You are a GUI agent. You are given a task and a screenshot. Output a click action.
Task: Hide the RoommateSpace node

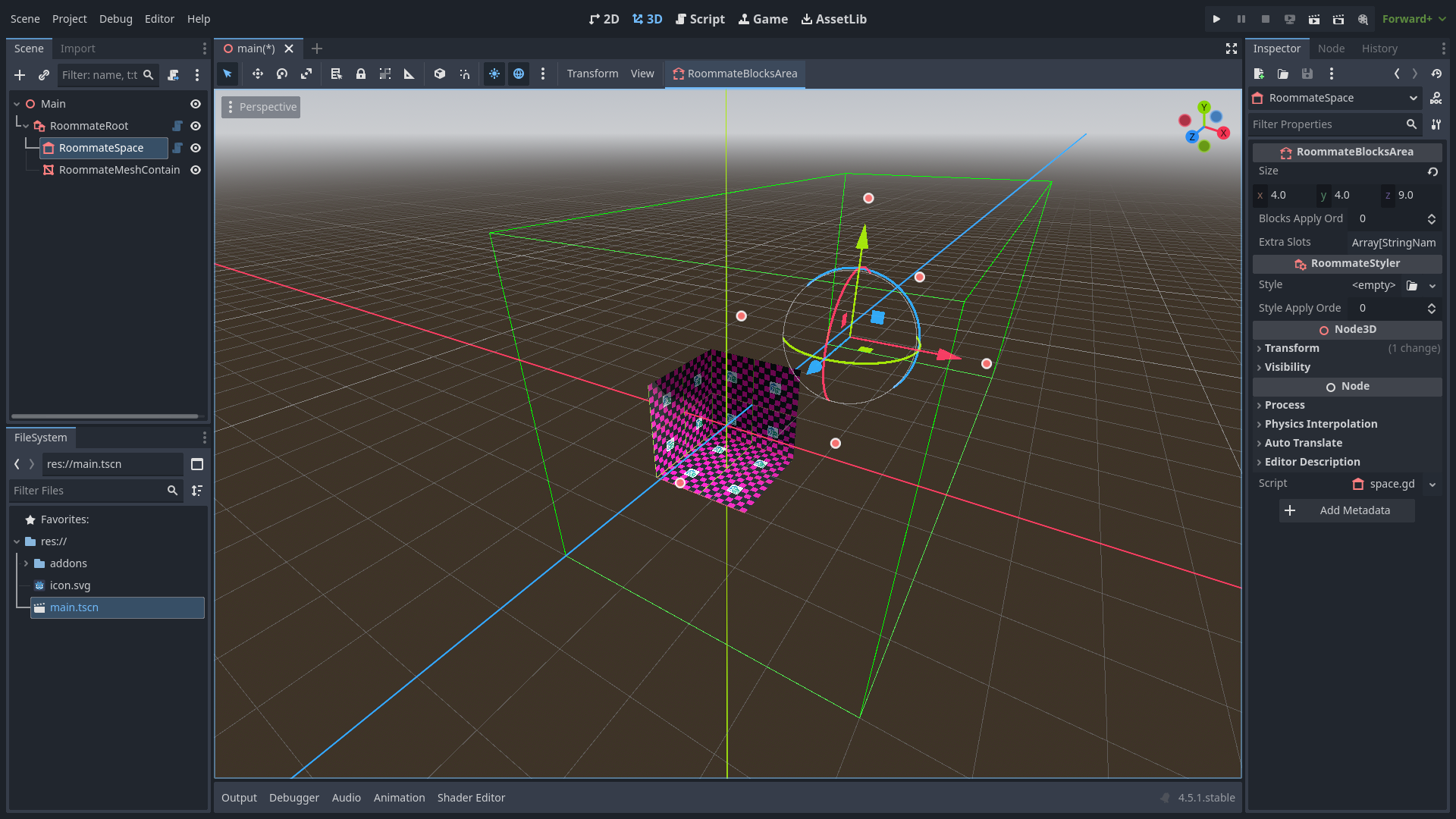pyautogui.click(x=196, y=148)
